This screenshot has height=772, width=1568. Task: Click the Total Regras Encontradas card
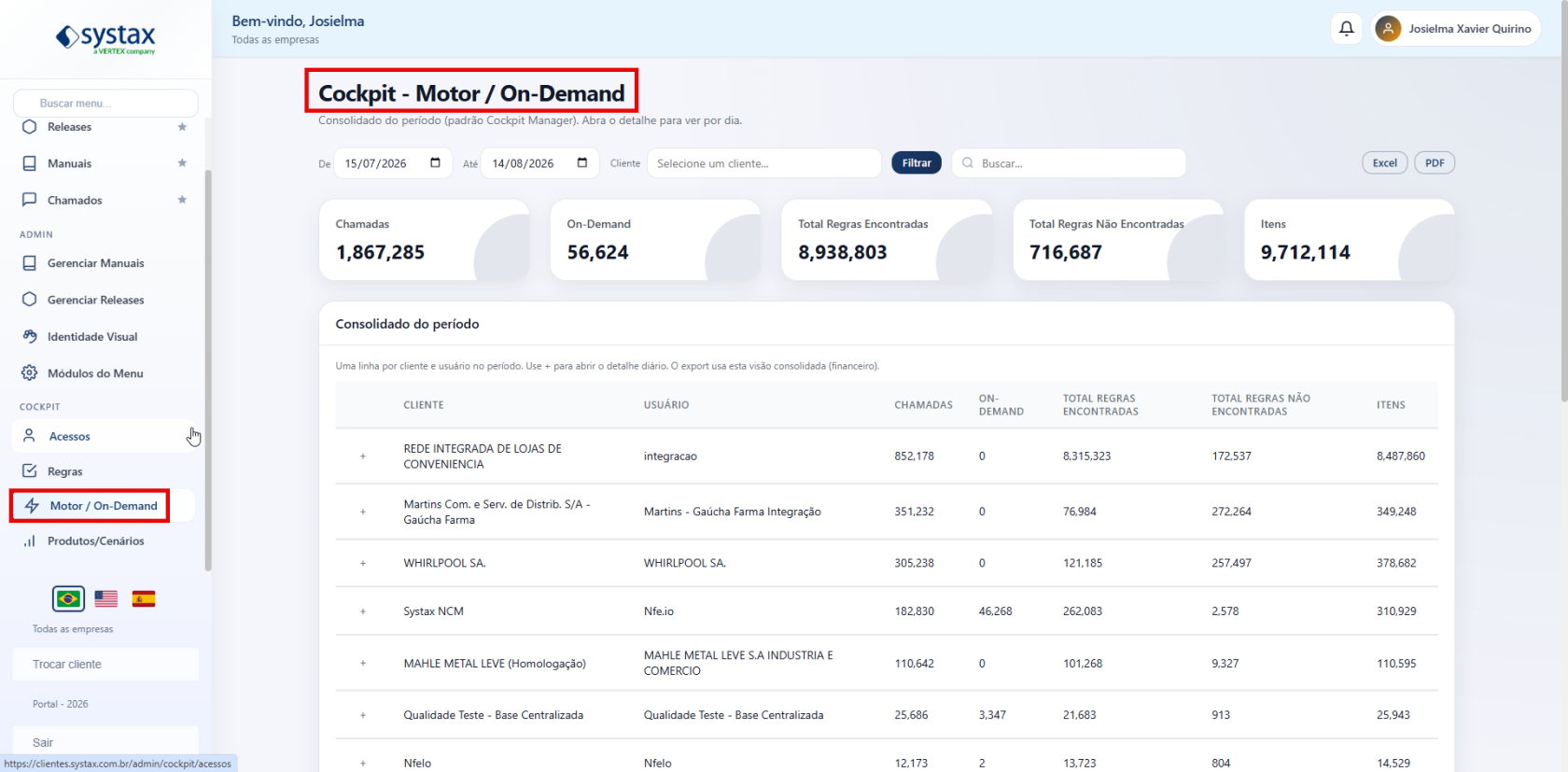[x=887, y=240]
